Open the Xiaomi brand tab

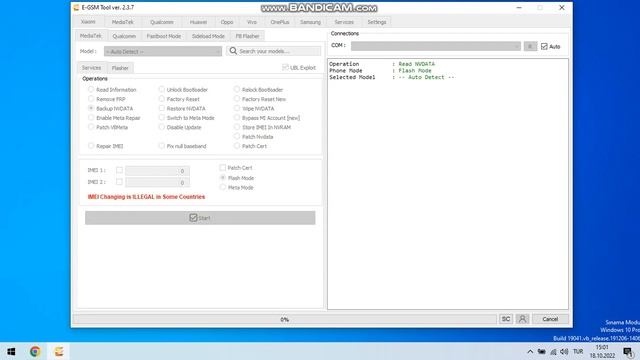pos(88,22)
